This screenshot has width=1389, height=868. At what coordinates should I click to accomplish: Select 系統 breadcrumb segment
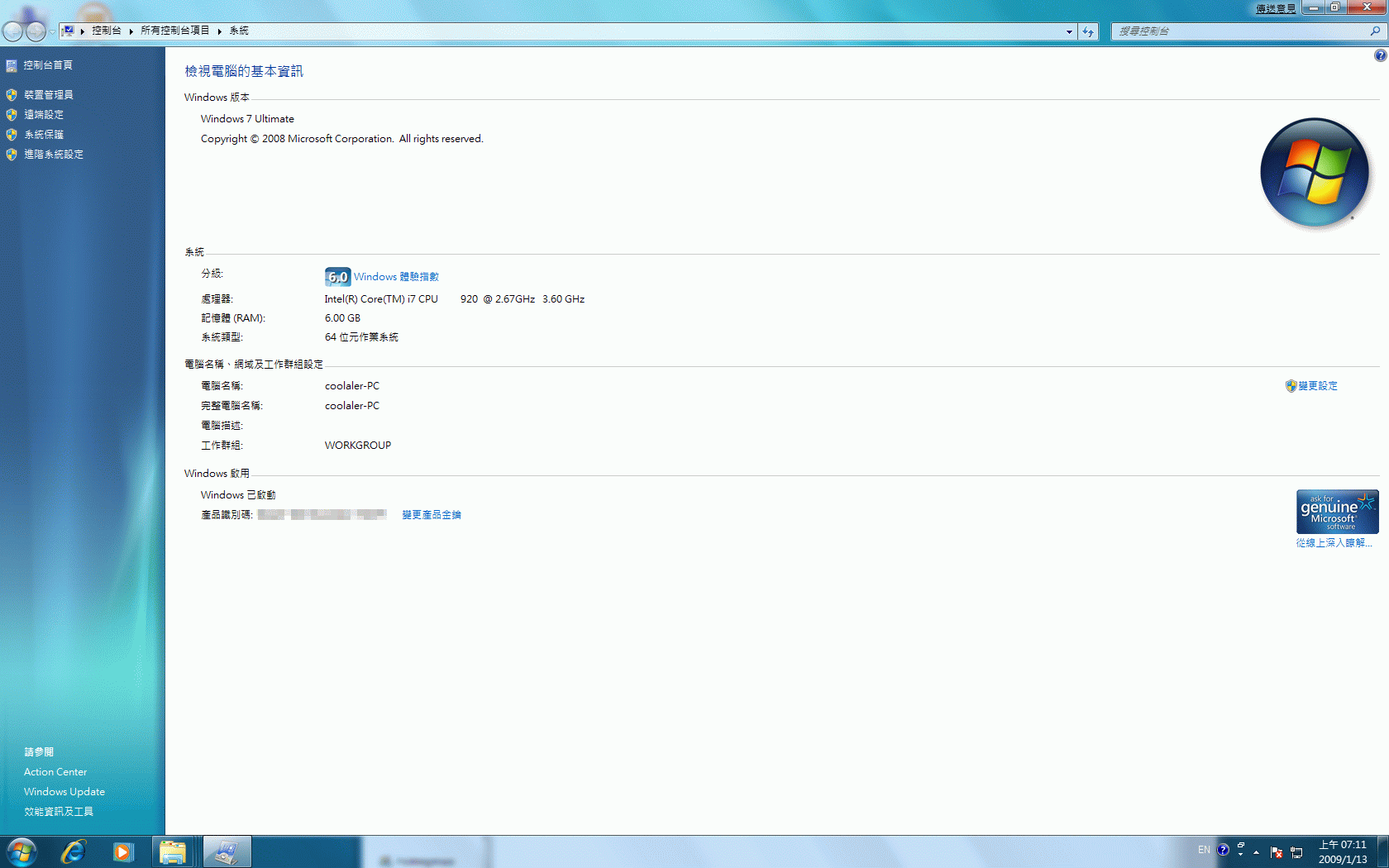click(239, 31)
